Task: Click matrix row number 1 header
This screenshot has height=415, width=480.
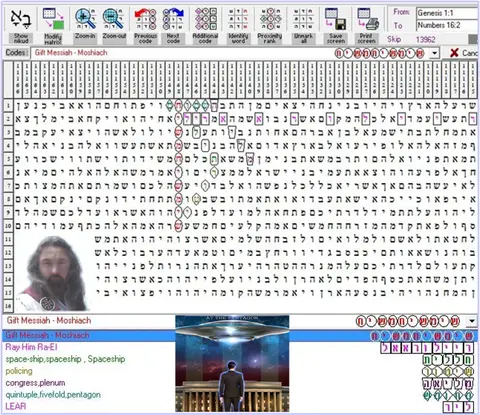Action: pos(8,106)
